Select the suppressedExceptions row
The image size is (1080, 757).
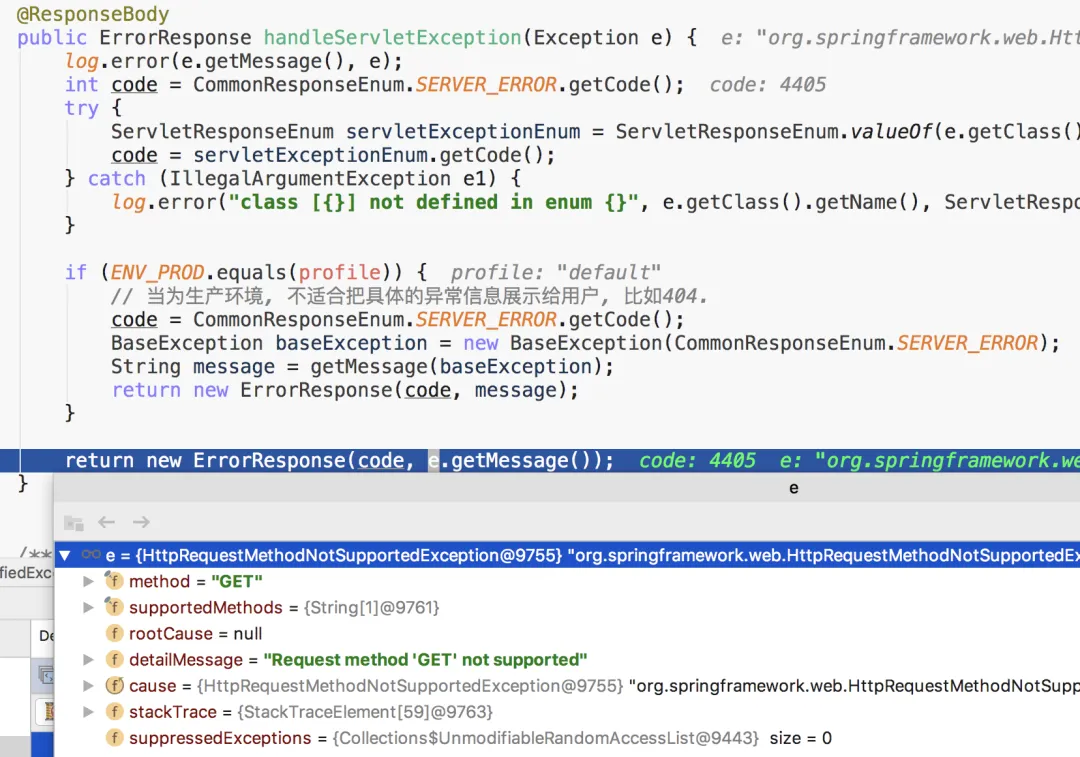point(567,738)
